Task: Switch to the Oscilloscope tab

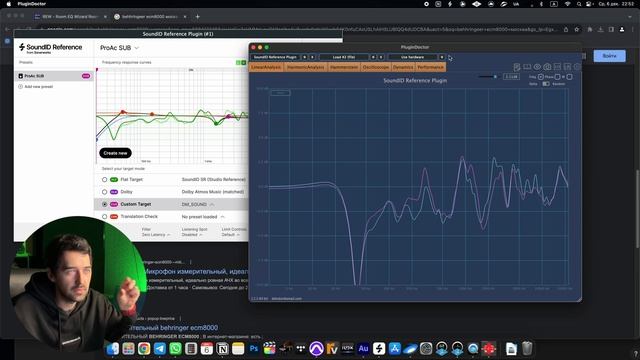Action: tap(376, 67)
